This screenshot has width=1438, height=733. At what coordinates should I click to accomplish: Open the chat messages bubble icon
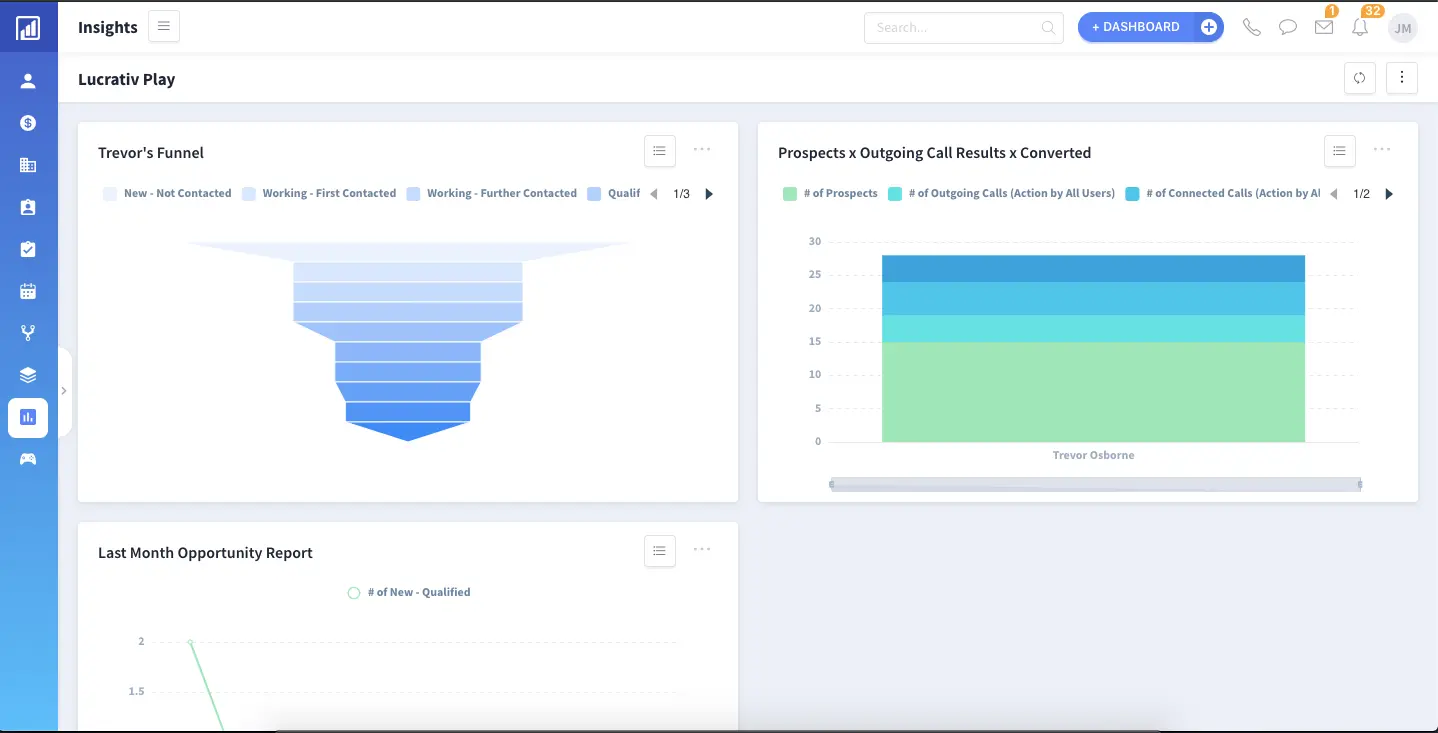click(x=1288, y=27)
